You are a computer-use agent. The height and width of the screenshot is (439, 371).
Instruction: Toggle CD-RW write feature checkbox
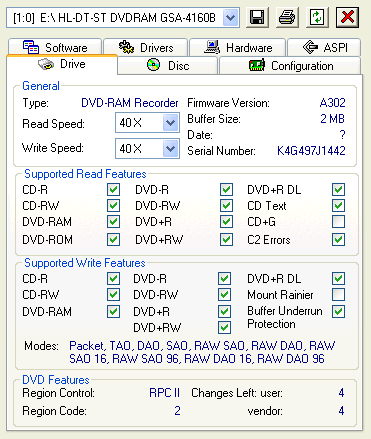[x=113, y=294]
